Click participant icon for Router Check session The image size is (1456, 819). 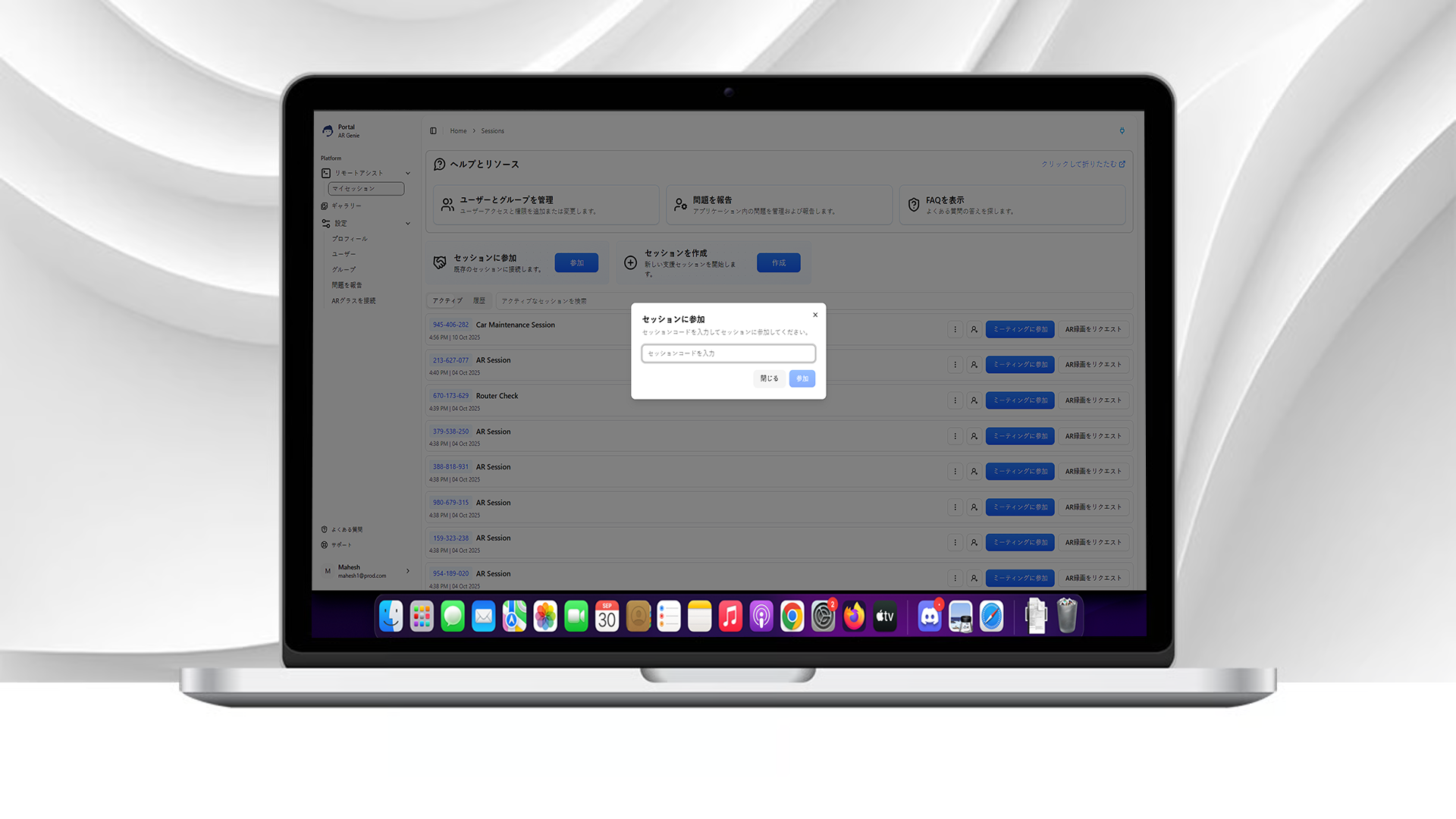(974, 400)
